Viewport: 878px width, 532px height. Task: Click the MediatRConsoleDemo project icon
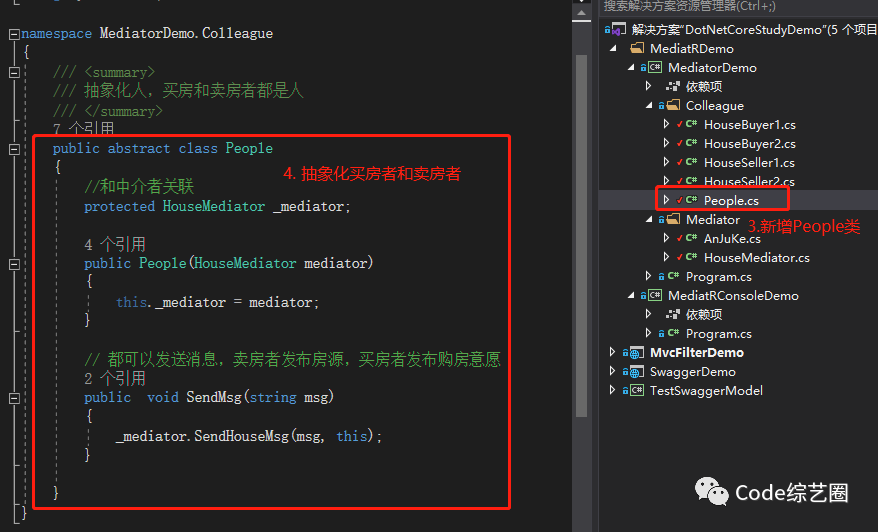pos(655,295)
